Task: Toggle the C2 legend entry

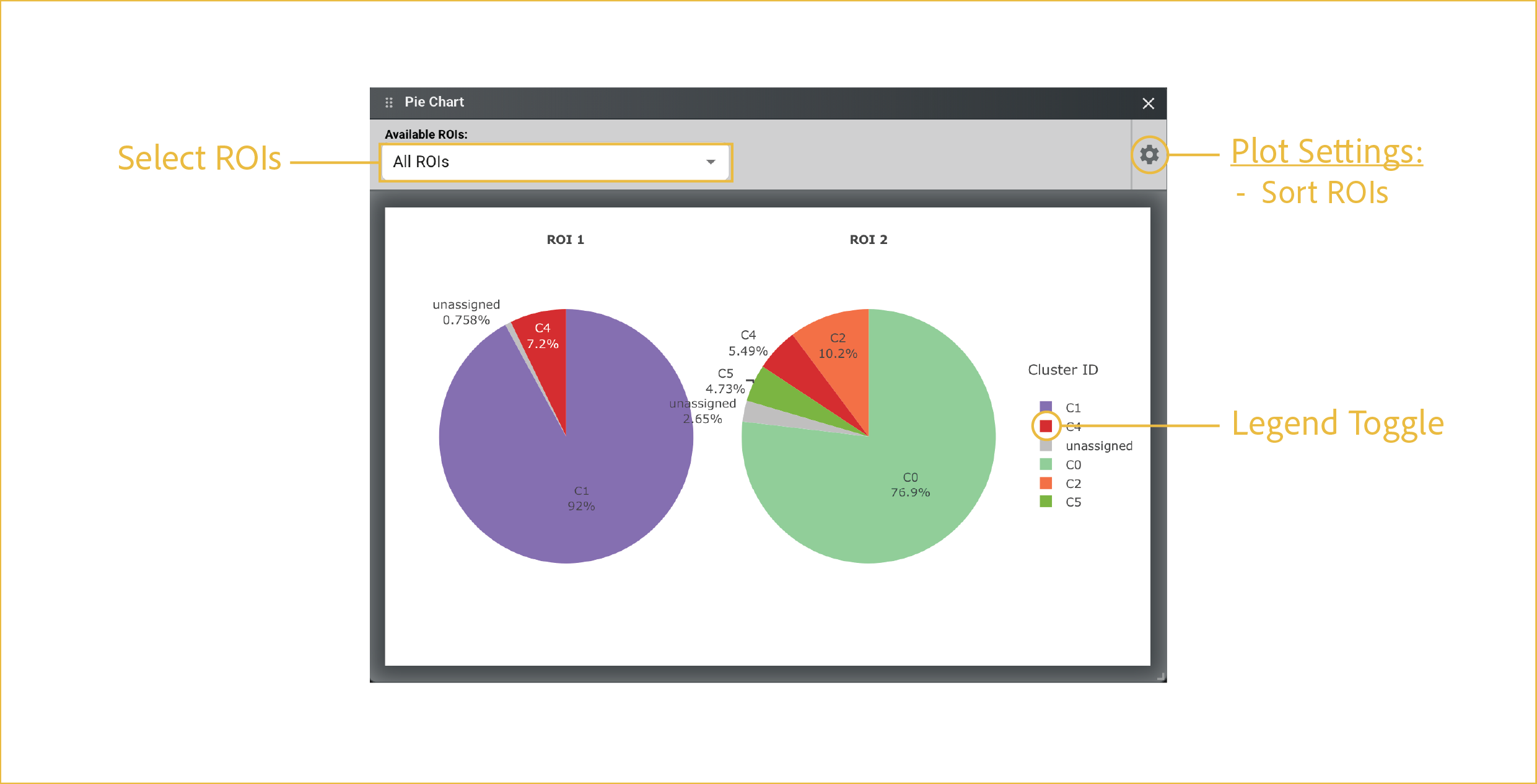Action: (1061, 484)
